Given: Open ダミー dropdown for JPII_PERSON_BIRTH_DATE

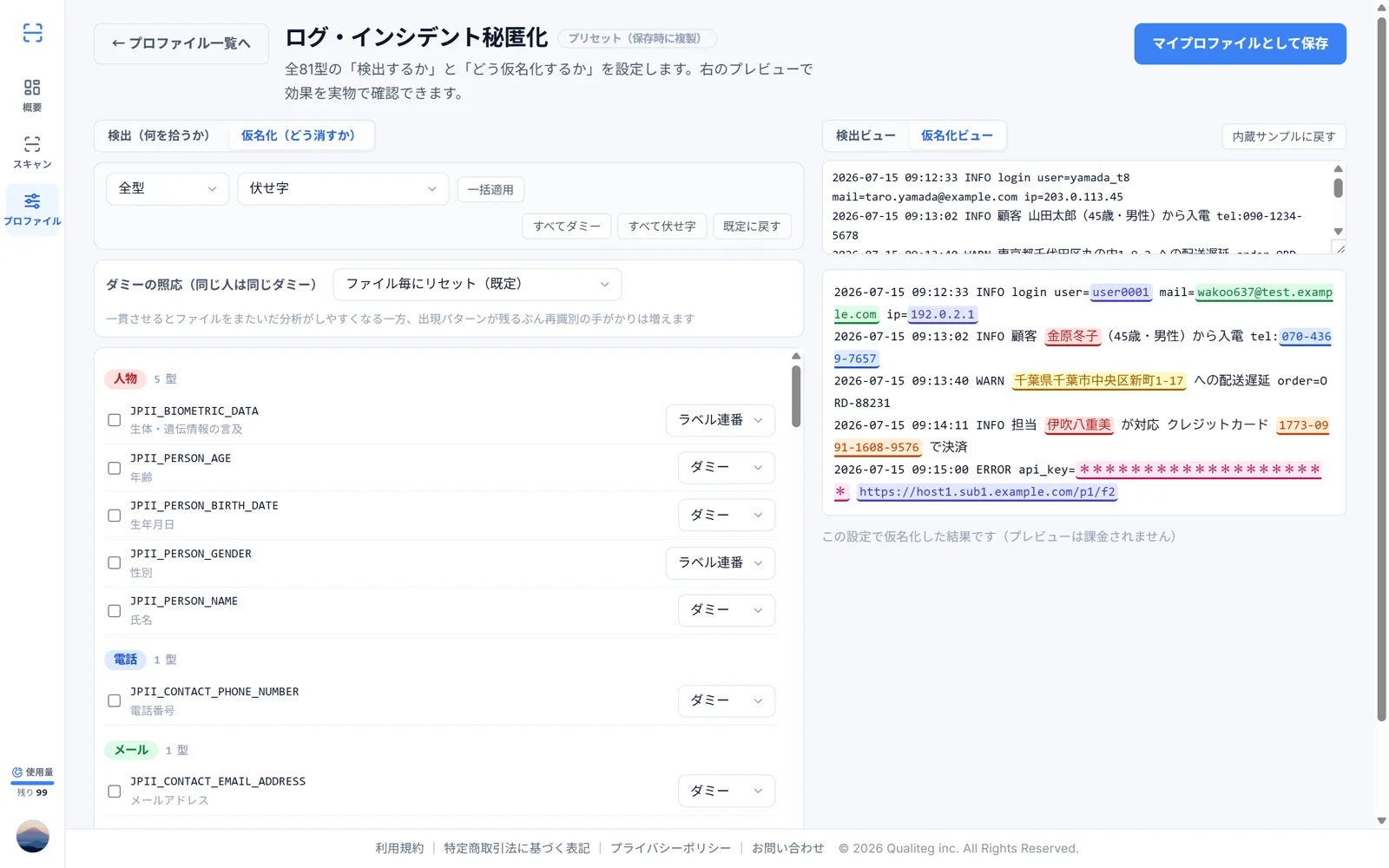Looking at the screenshot, I should pos(727,515).
